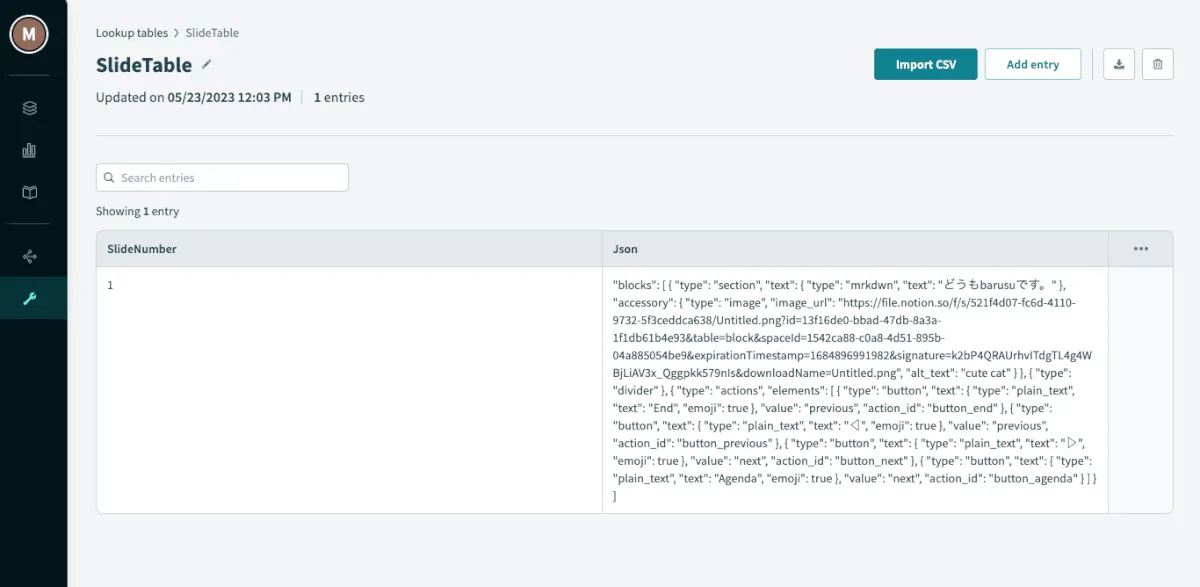The width and height of the screenshot is (1200, 587).
Task: Click SlideTable in the breadcrumb
Action: [212, 33]
